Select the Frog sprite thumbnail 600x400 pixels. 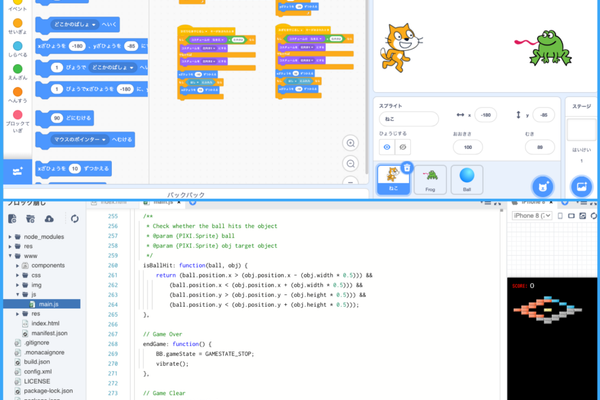pos(430,180)
